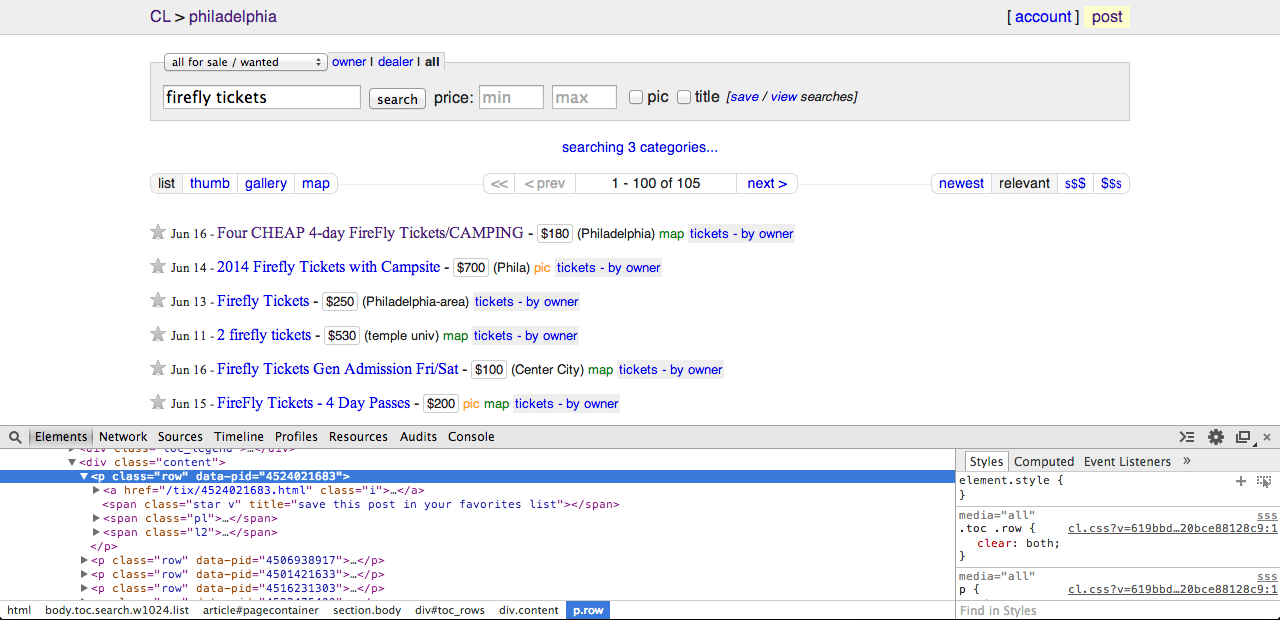Focus the max price field
This screenshot has width=1280, height=620.
pos(584,97)
